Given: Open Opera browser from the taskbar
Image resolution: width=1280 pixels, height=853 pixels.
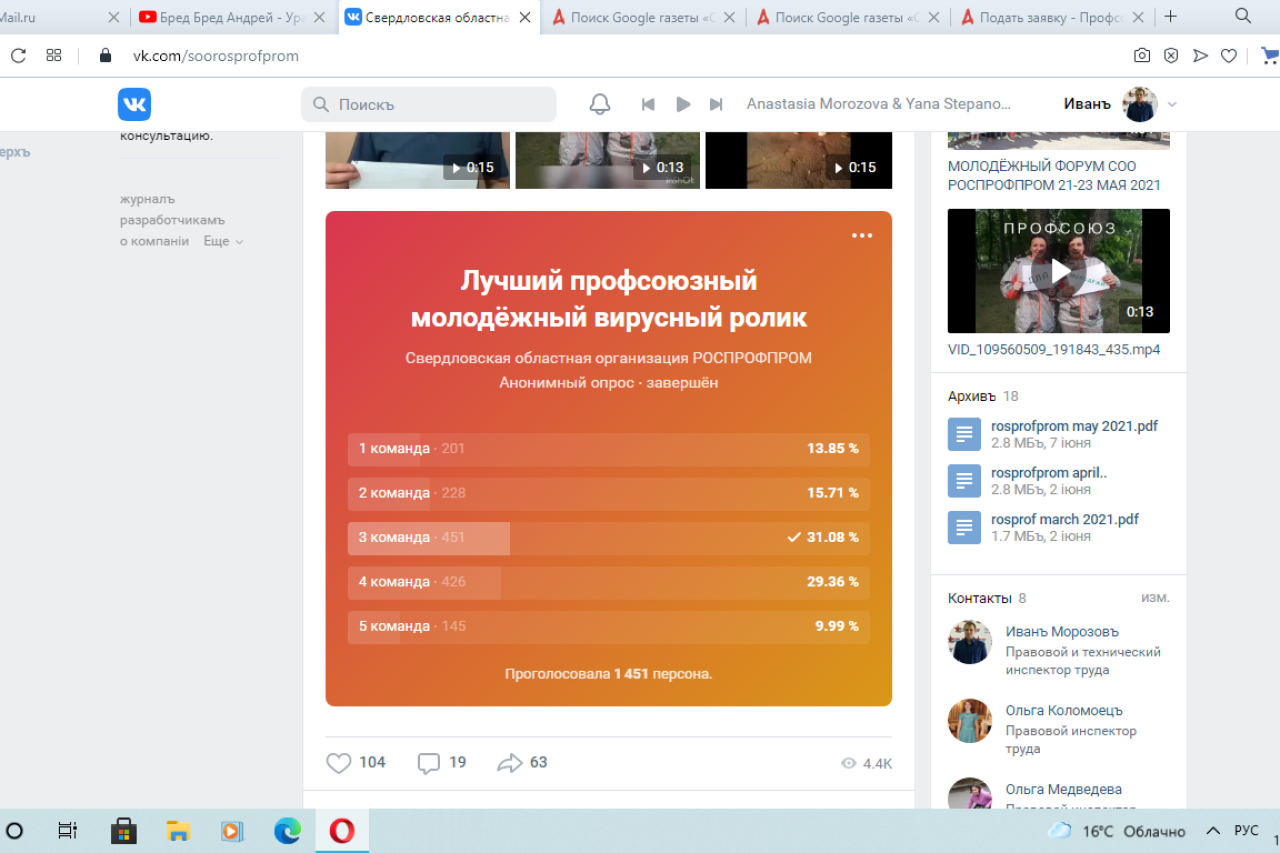Looking at the screenshot, I should point(342,831).
